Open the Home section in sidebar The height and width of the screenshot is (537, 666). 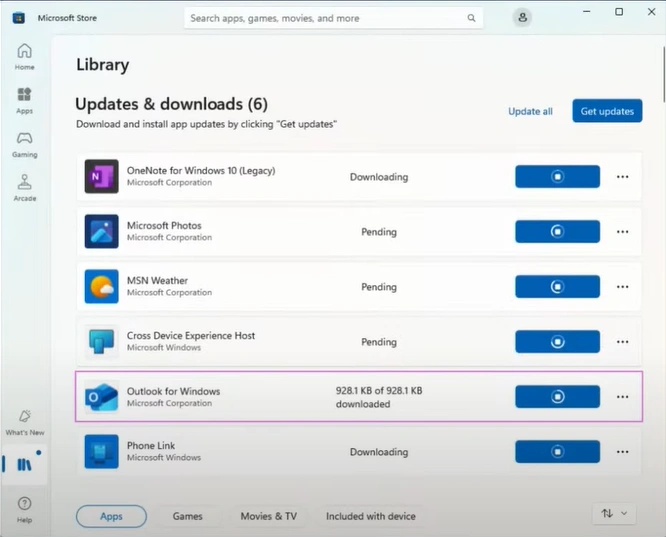coord(25,57)
